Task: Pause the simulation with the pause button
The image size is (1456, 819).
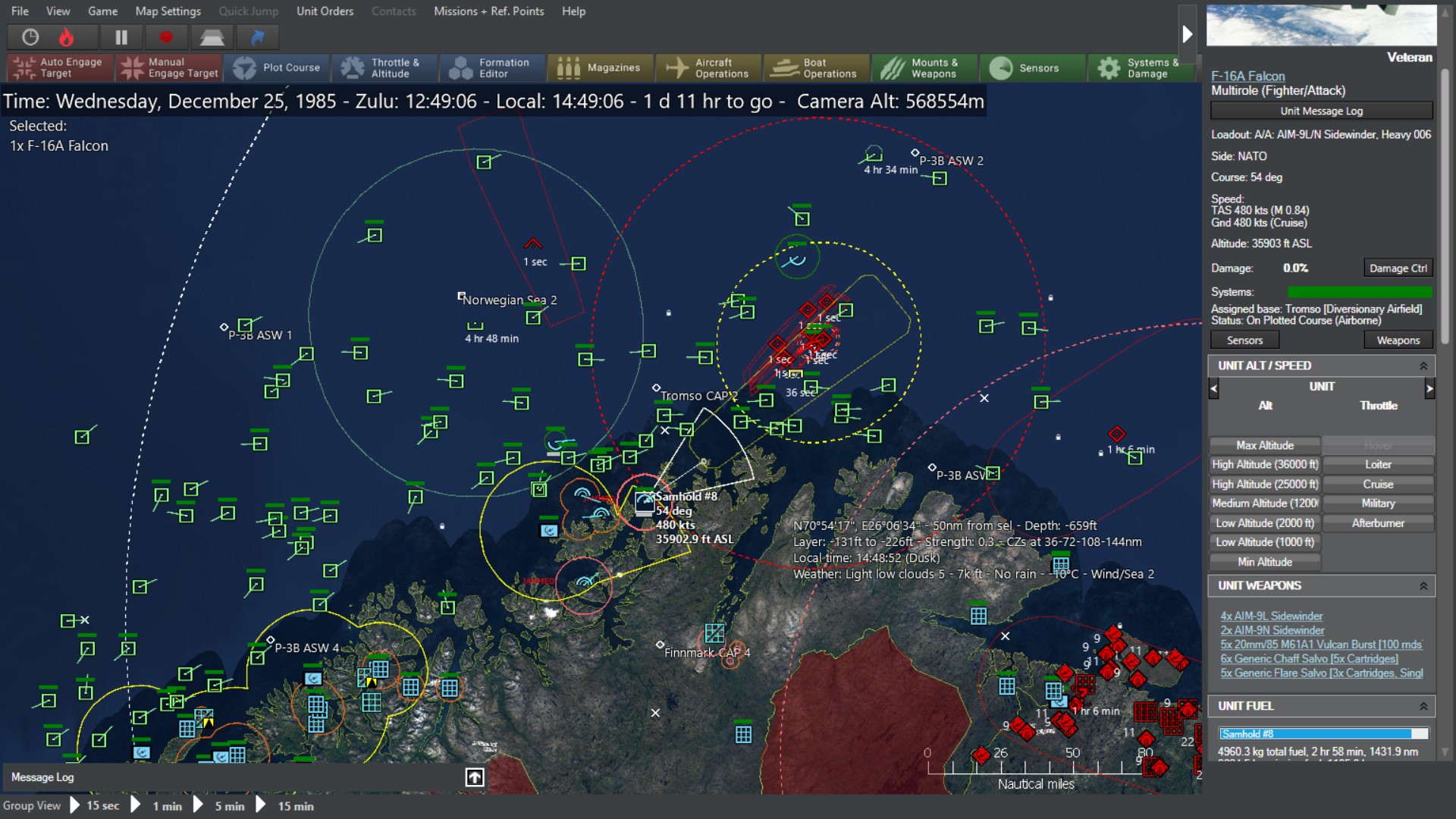Action: pos(121,37)
